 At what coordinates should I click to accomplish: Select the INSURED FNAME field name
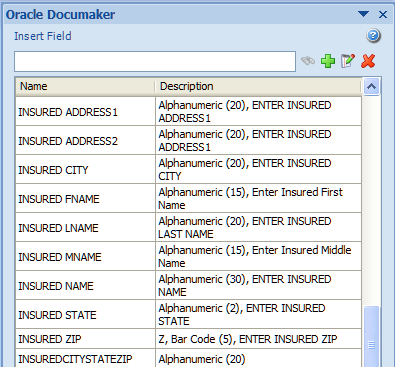[59, 199]
